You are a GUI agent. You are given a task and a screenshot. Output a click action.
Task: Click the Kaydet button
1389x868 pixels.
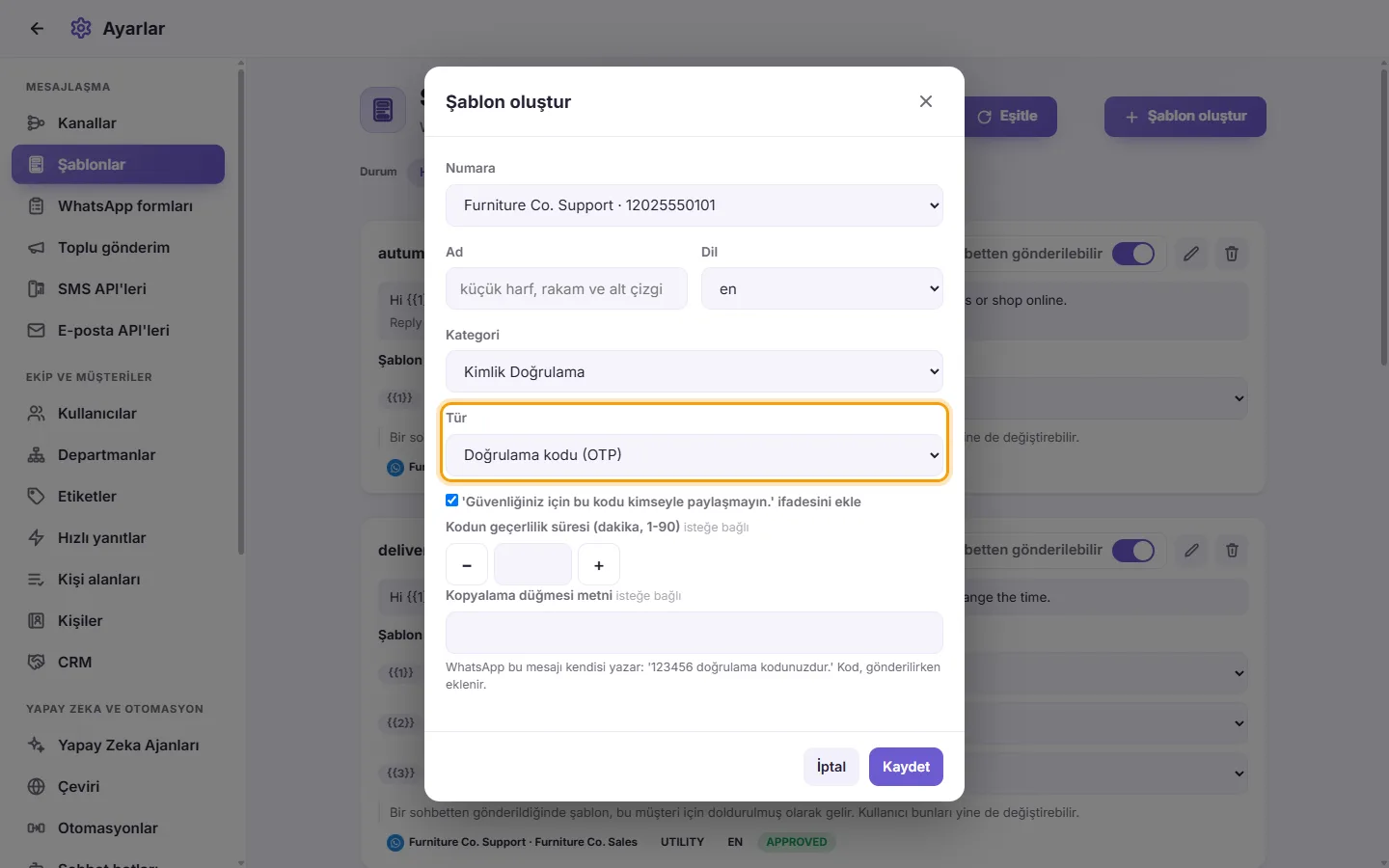906,767
